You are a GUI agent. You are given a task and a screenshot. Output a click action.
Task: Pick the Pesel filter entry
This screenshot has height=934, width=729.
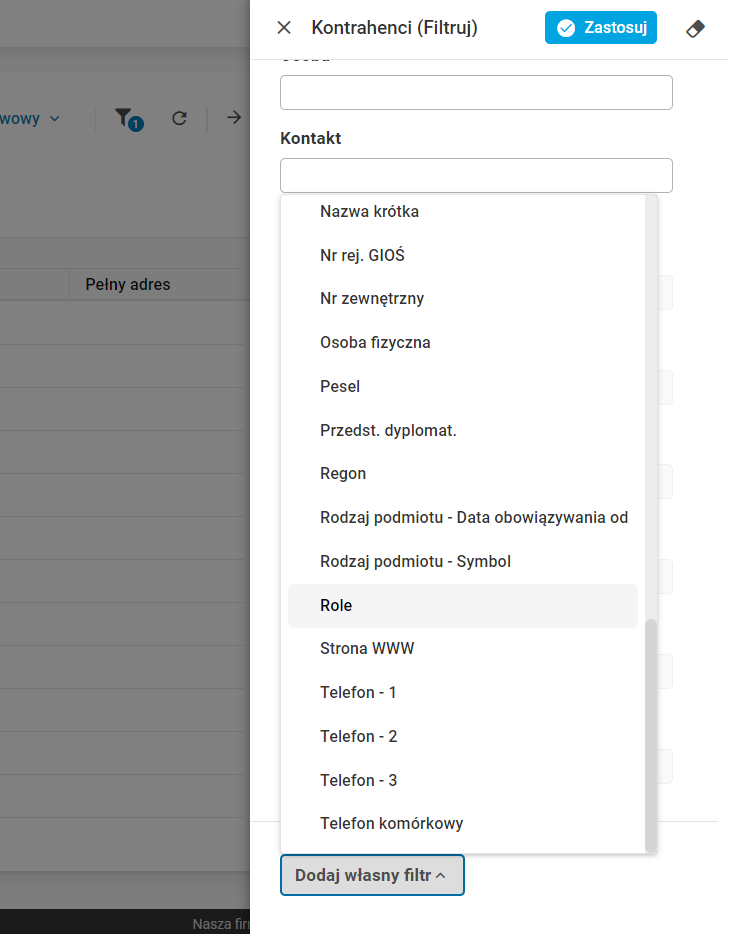(340, 386)
